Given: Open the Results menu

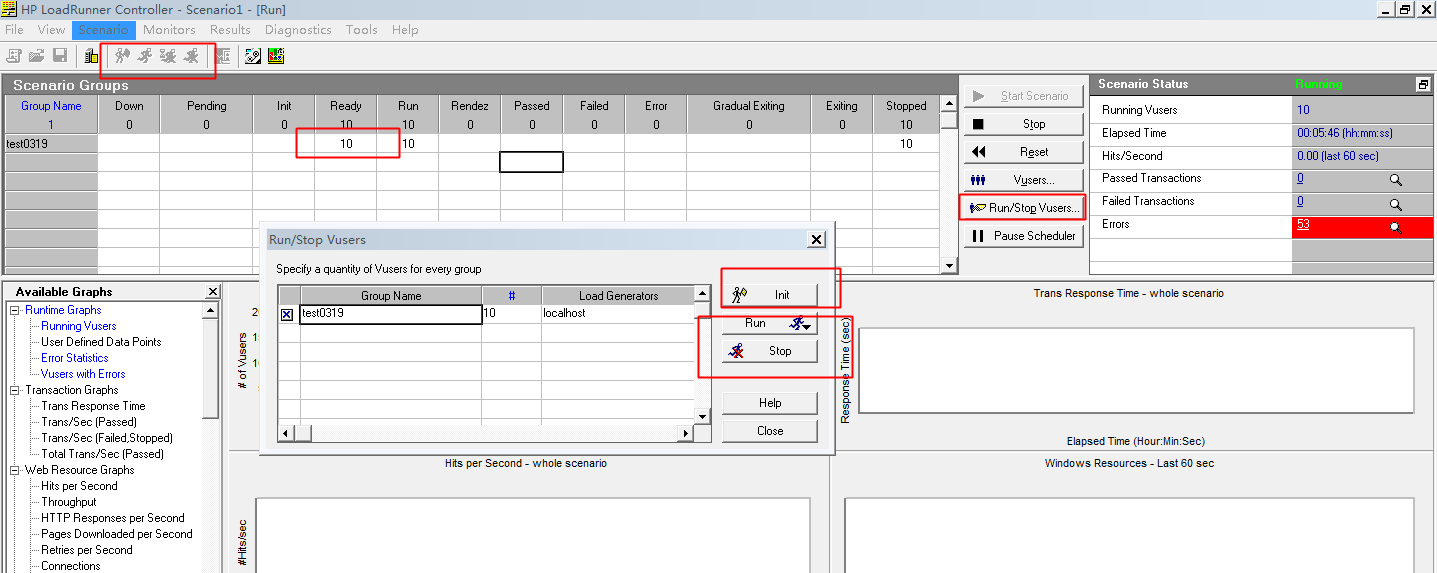Looking at the screenshot, I should (x=230, y=30).
